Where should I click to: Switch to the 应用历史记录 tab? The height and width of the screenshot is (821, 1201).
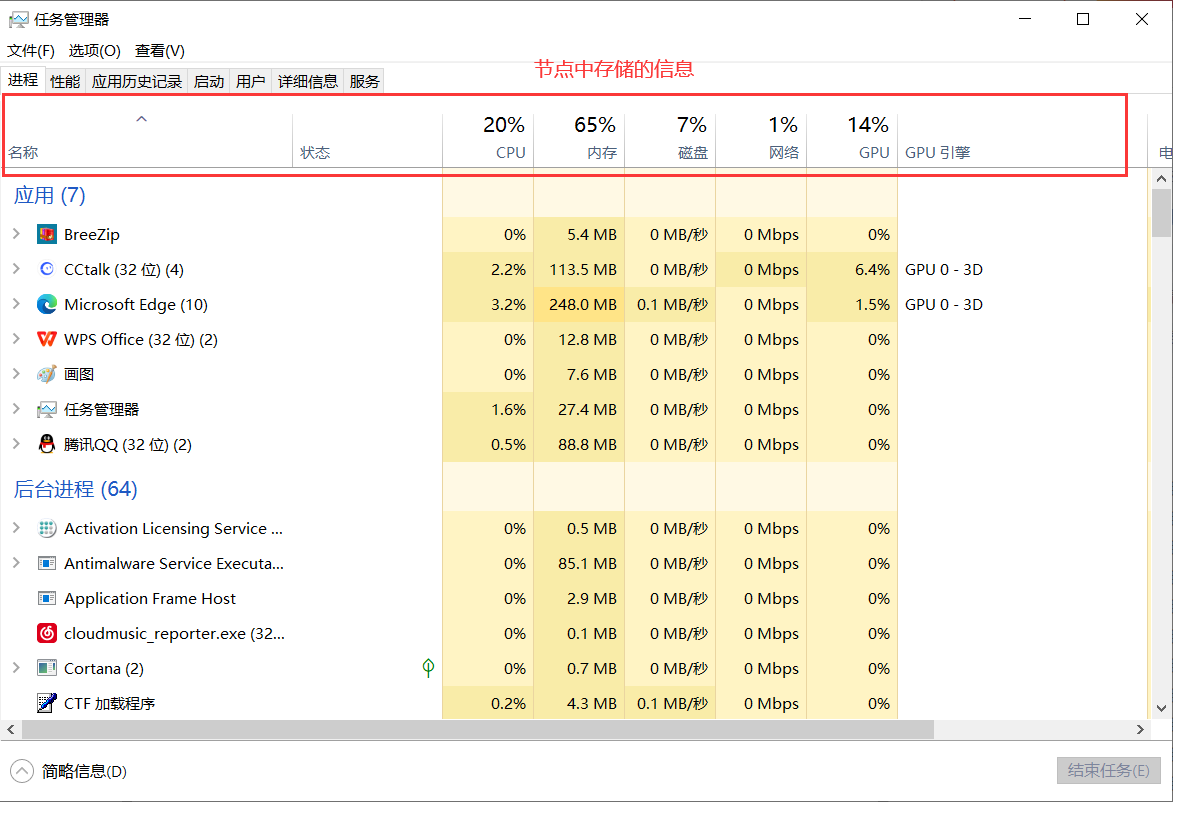pyautogui.click(x=137, y=82)
